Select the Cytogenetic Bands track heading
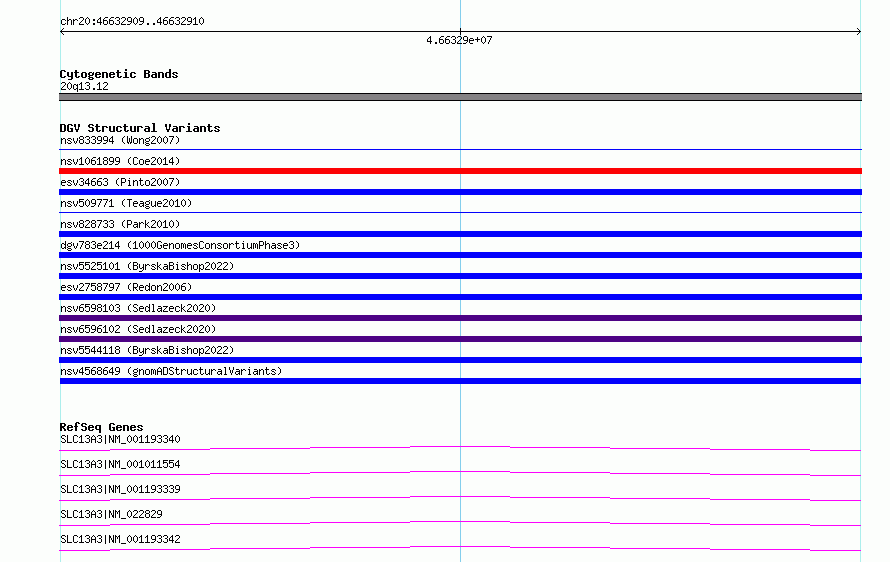The image size is (890, 562). 119,74
